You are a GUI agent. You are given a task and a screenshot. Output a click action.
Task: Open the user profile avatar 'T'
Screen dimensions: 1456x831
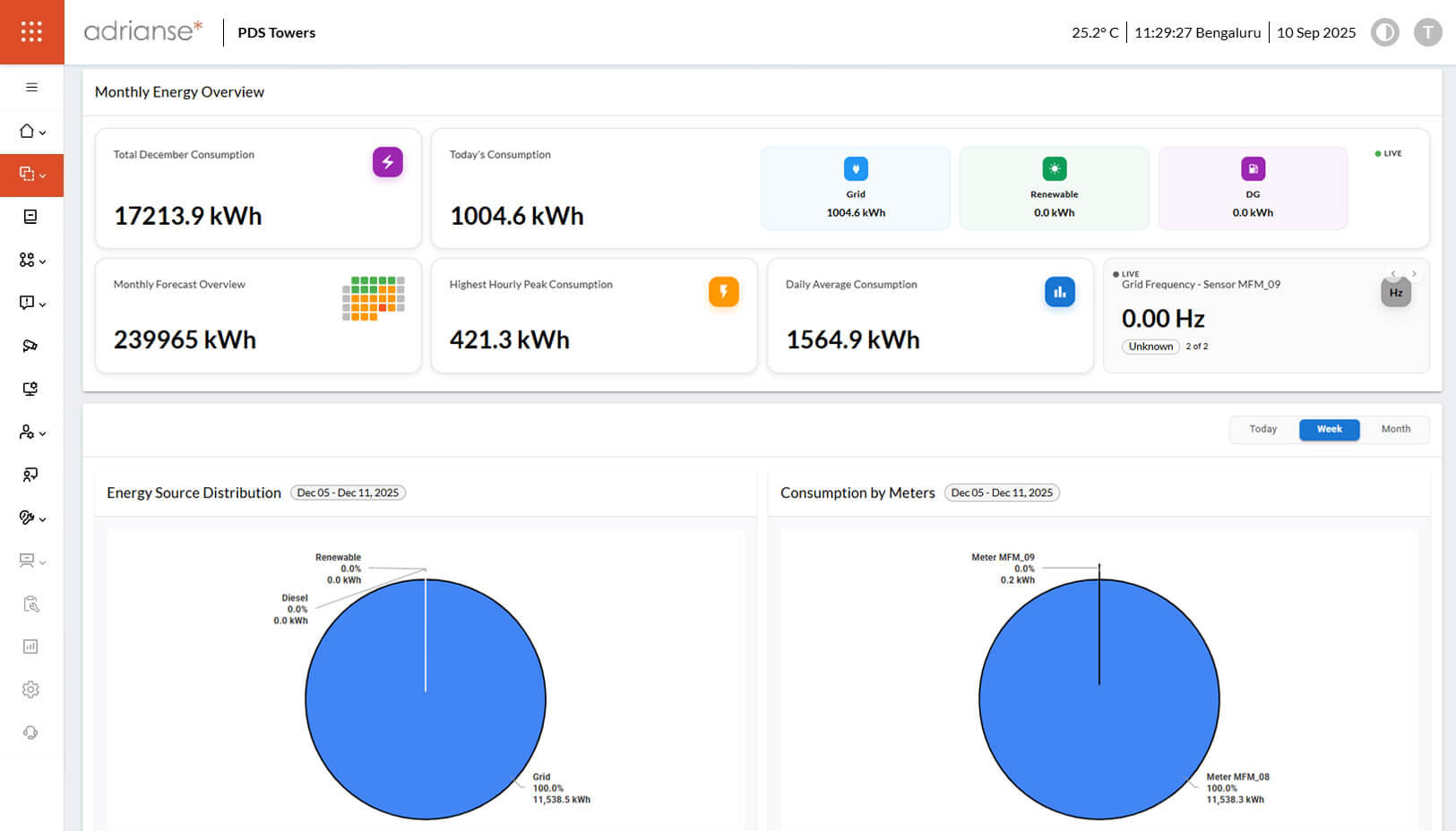(1427, 33)
